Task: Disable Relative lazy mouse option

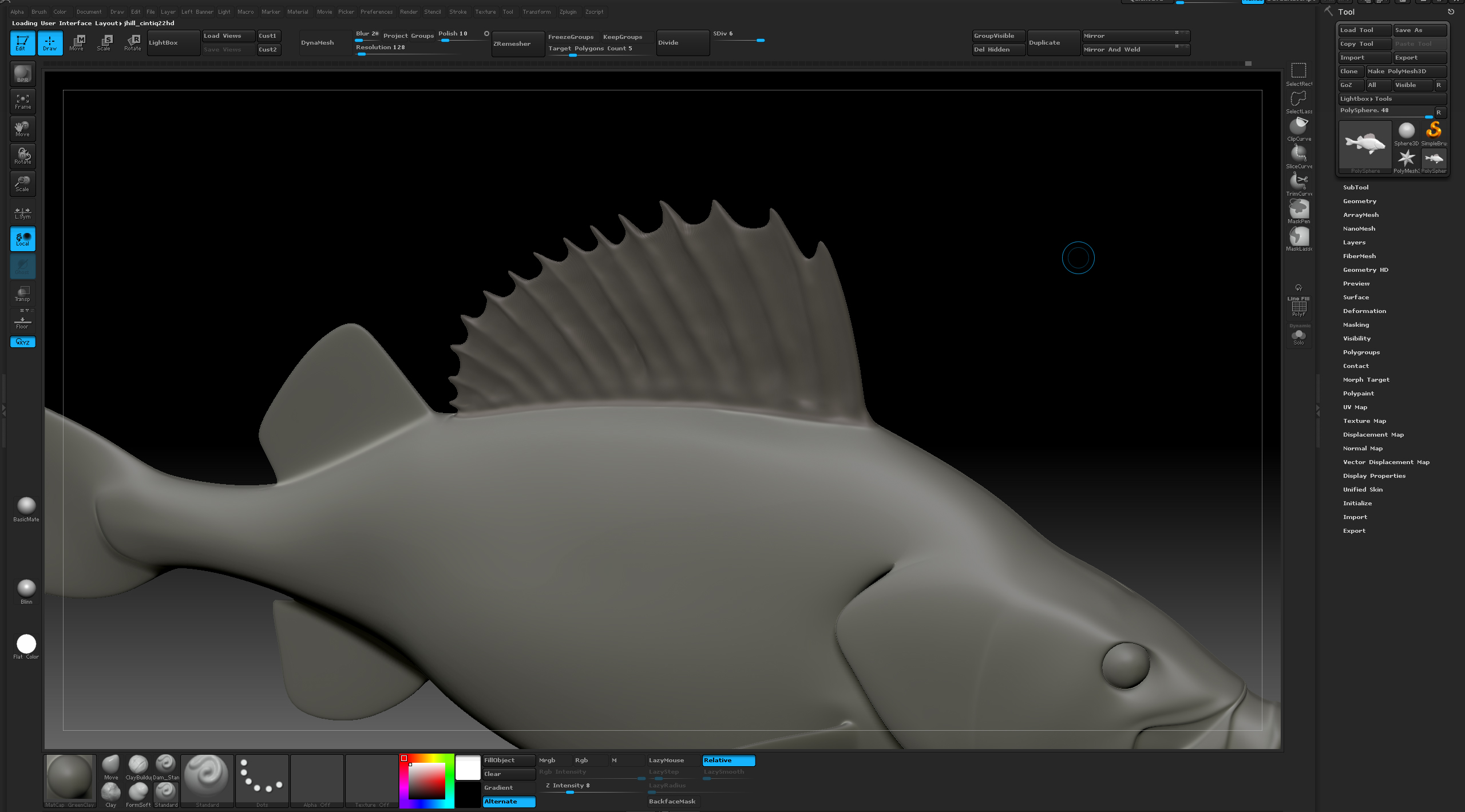Action: pyautogui.click(x=728, y=760)
